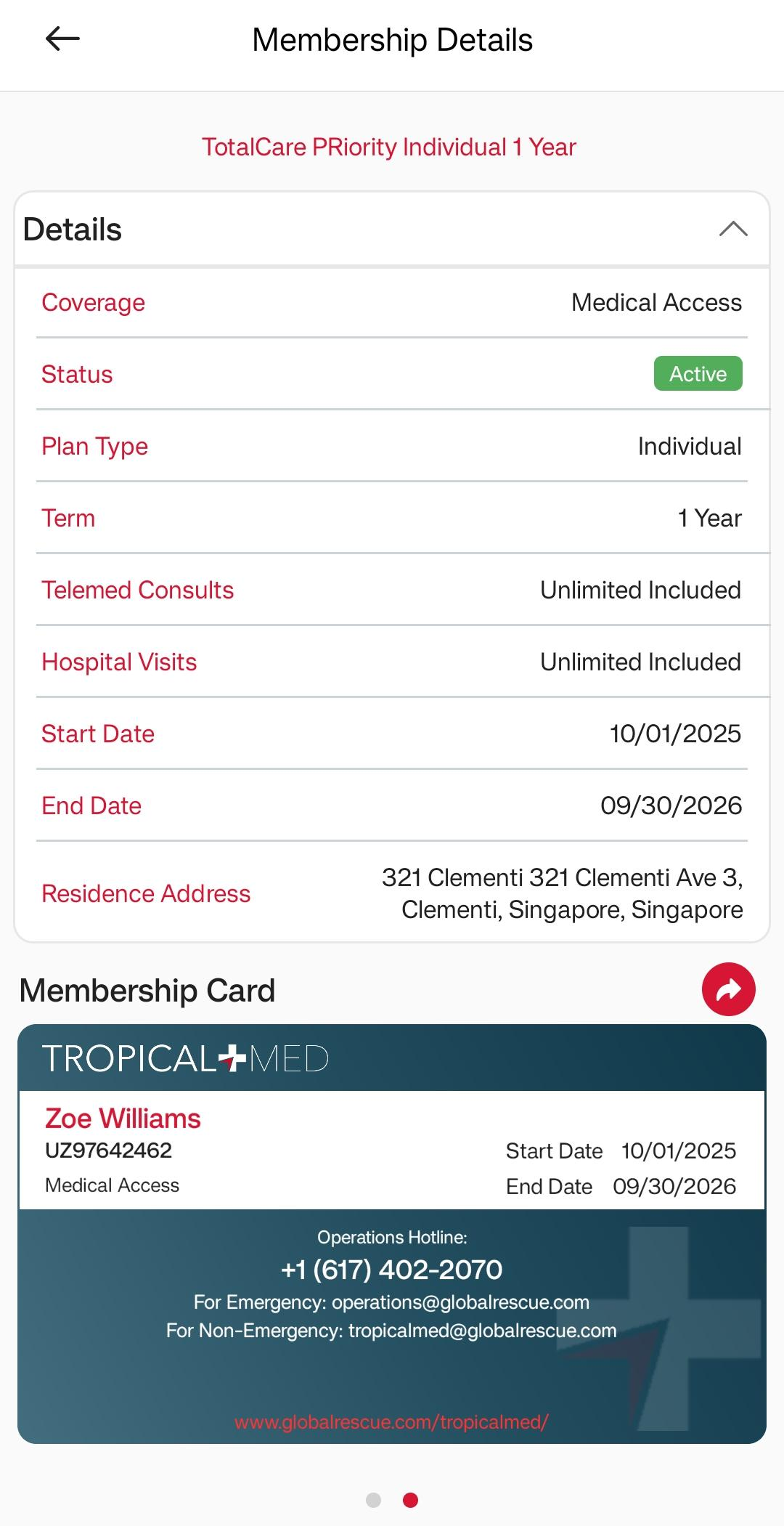Select the red active page indicator dot
784x1526 pixels.
(410, 1500)
